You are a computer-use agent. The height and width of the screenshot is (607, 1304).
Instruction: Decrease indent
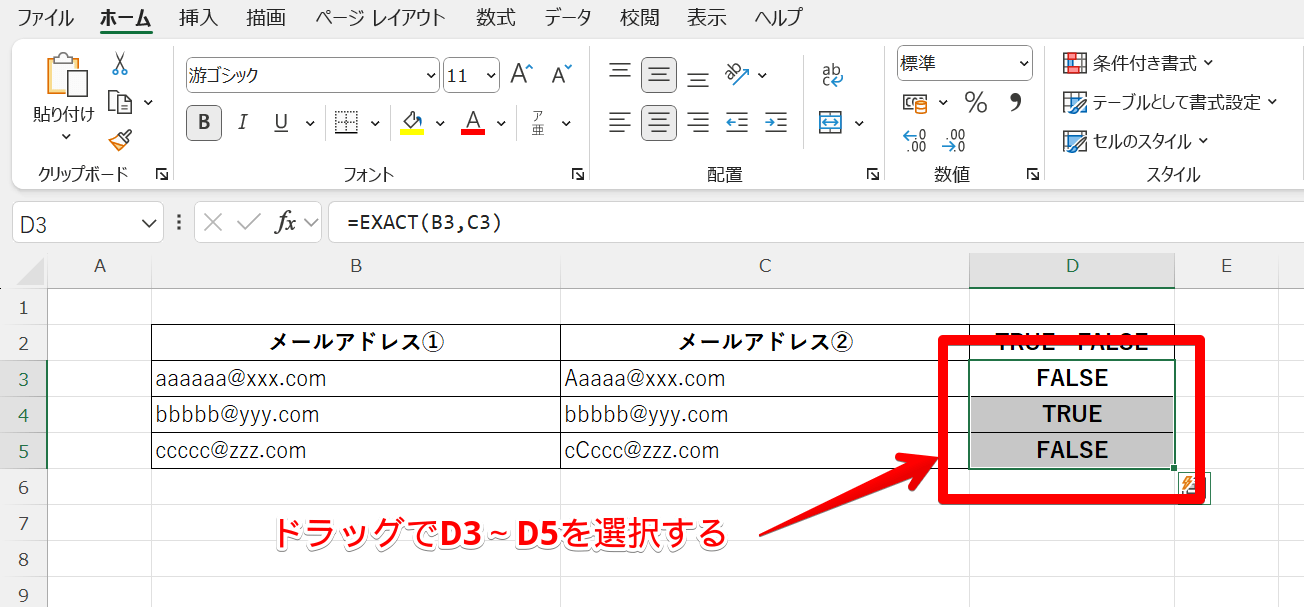point(737,123)
